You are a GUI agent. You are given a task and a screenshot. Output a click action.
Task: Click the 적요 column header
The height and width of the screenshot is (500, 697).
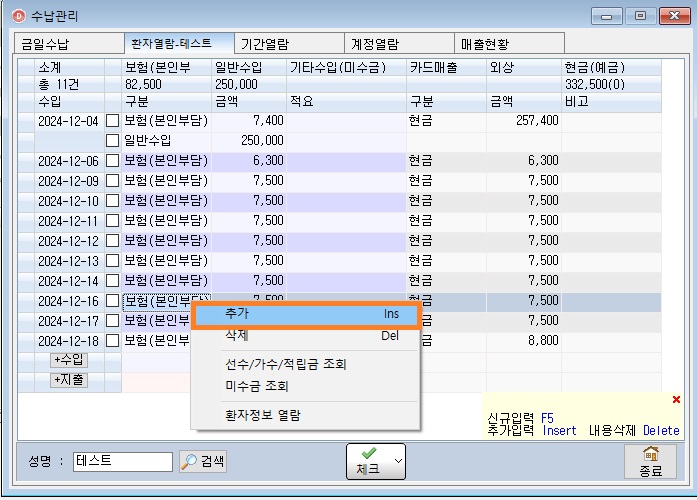point(346,102)
